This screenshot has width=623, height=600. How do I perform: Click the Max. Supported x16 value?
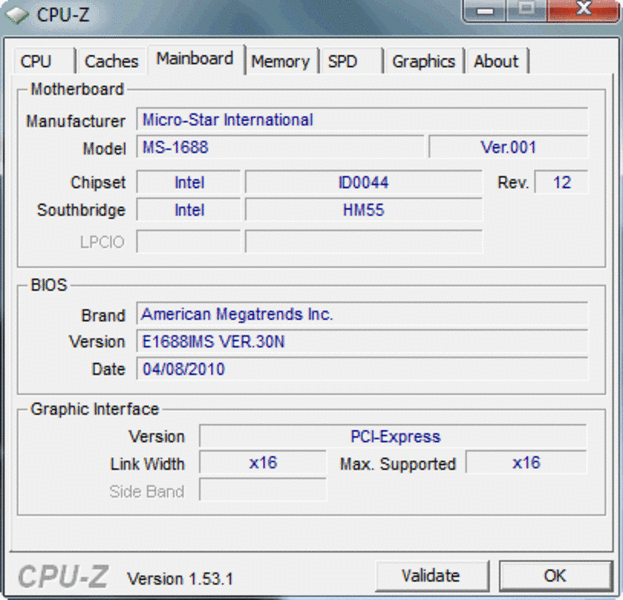[x=526, y=462]
